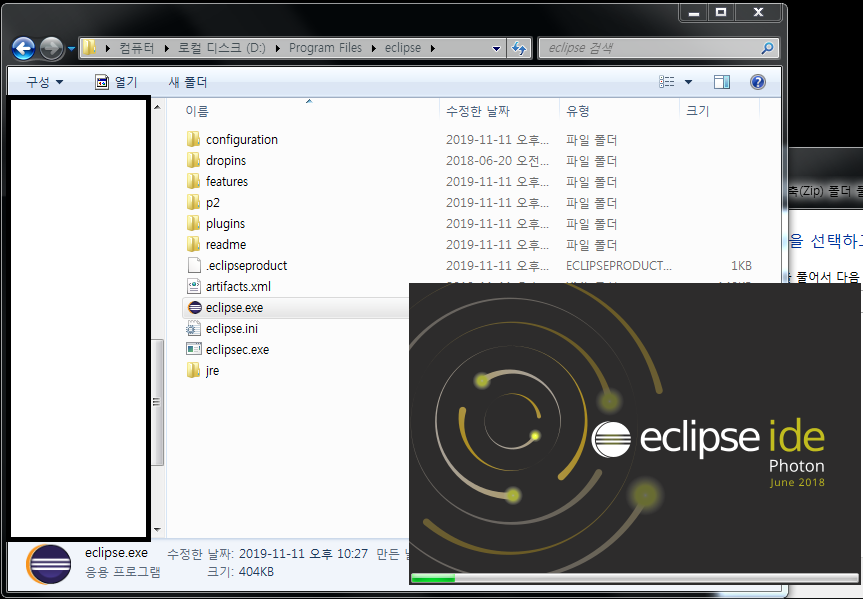The height and width of the screenshot is (599, 863).
Task: Create a folder with 새 폴더
Action: pos(188,82)
